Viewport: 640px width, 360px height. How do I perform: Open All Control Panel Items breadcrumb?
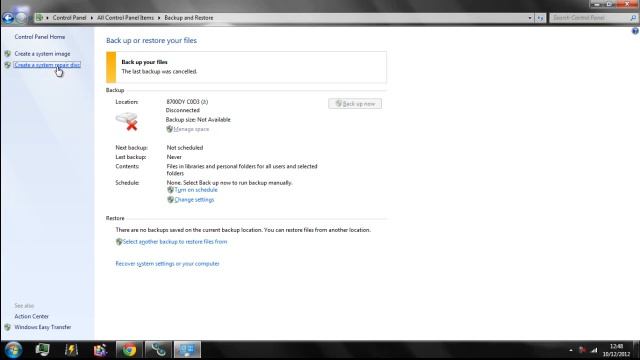(125, 18)
